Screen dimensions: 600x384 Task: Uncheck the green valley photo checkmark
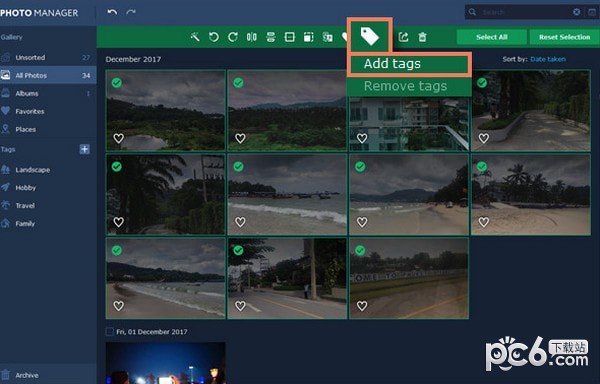point(238,83)
